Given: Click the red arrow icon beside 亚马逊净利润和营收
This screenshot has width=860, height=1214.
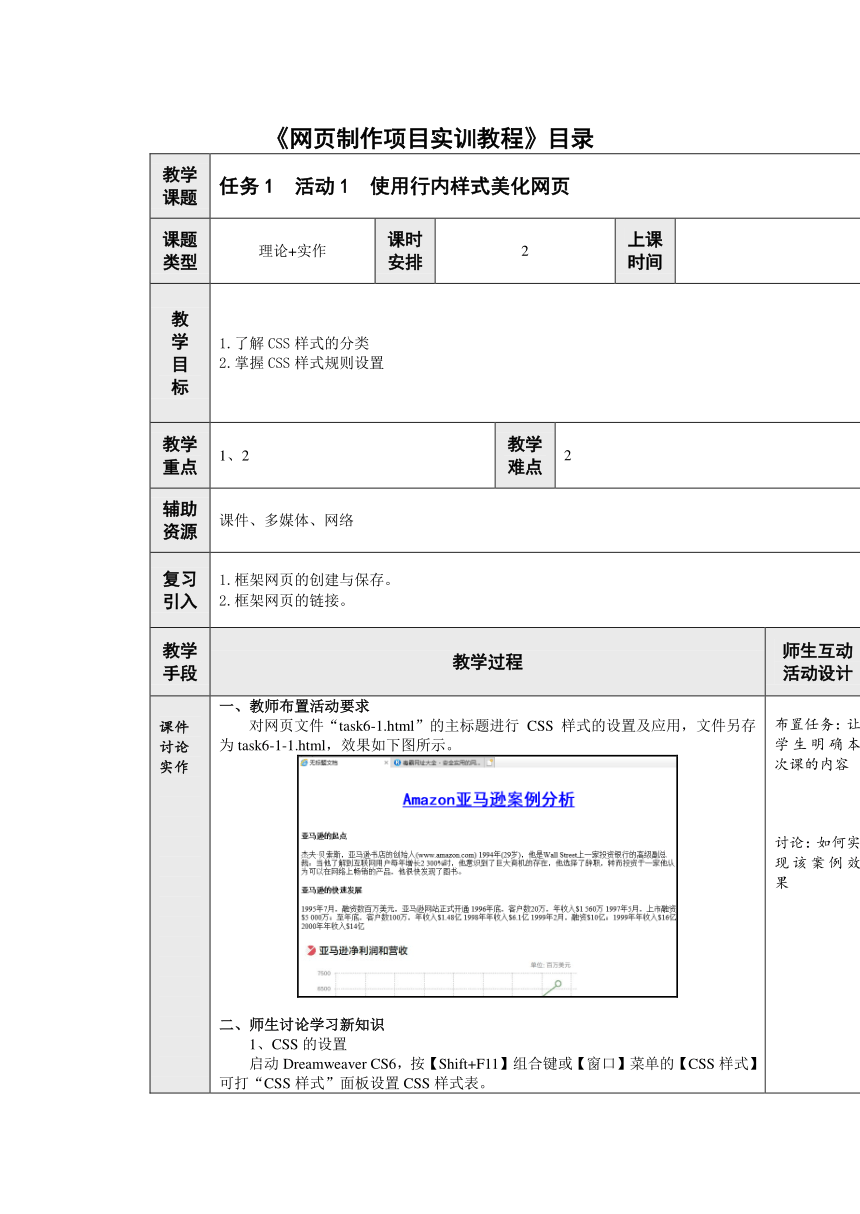Looking at the screenshot, I should [310, 950].
